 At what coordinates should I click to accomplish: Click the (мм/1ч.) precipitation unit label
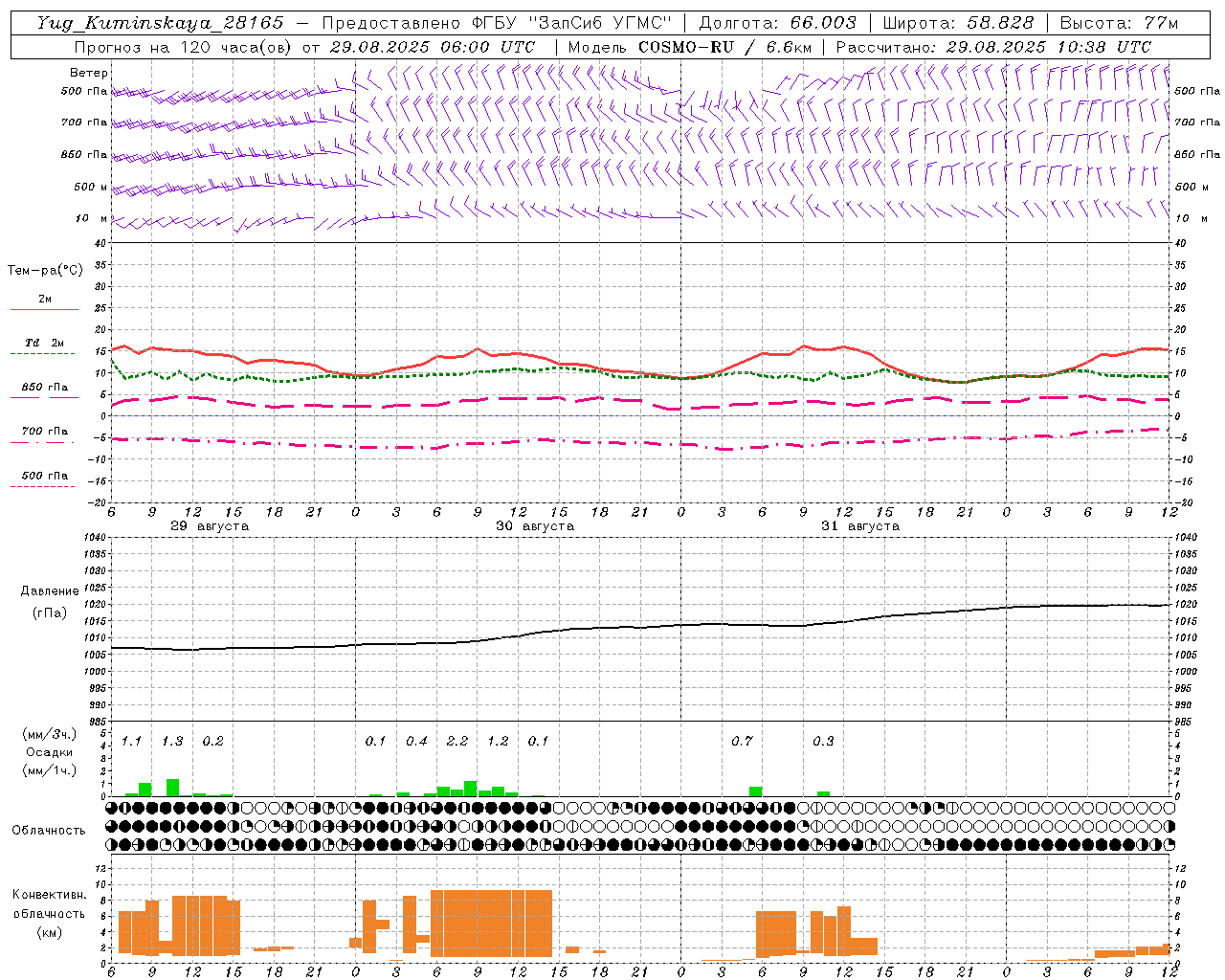(x=50, y=770)
